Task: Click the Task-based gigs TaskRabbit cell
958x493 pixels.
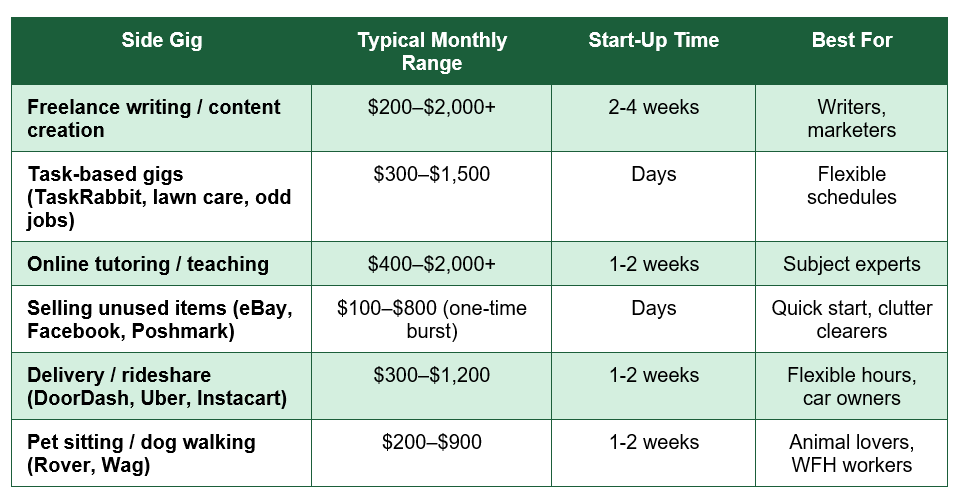Action: 161,196
